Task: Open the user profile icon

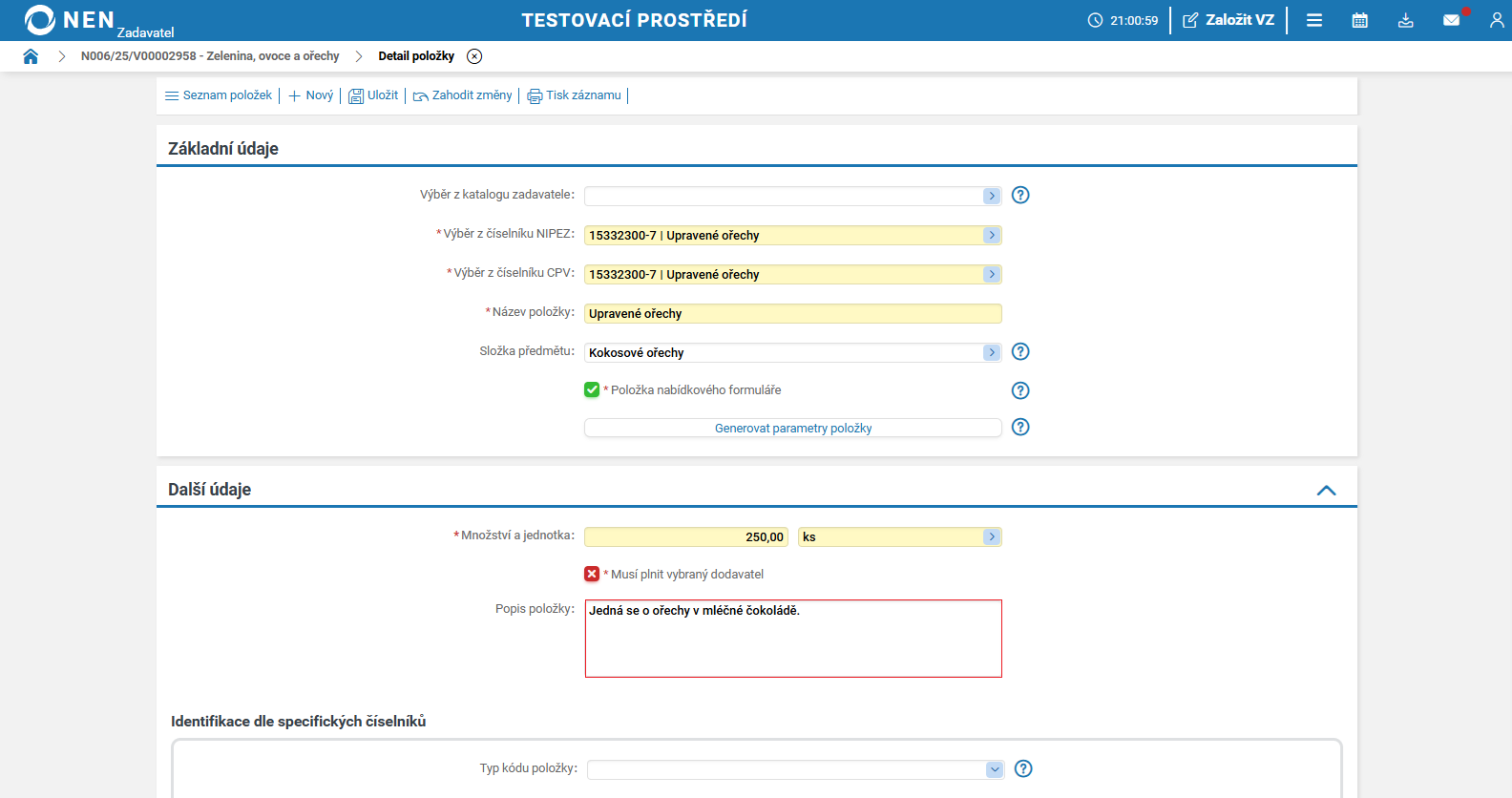Action: point(1496,20)
